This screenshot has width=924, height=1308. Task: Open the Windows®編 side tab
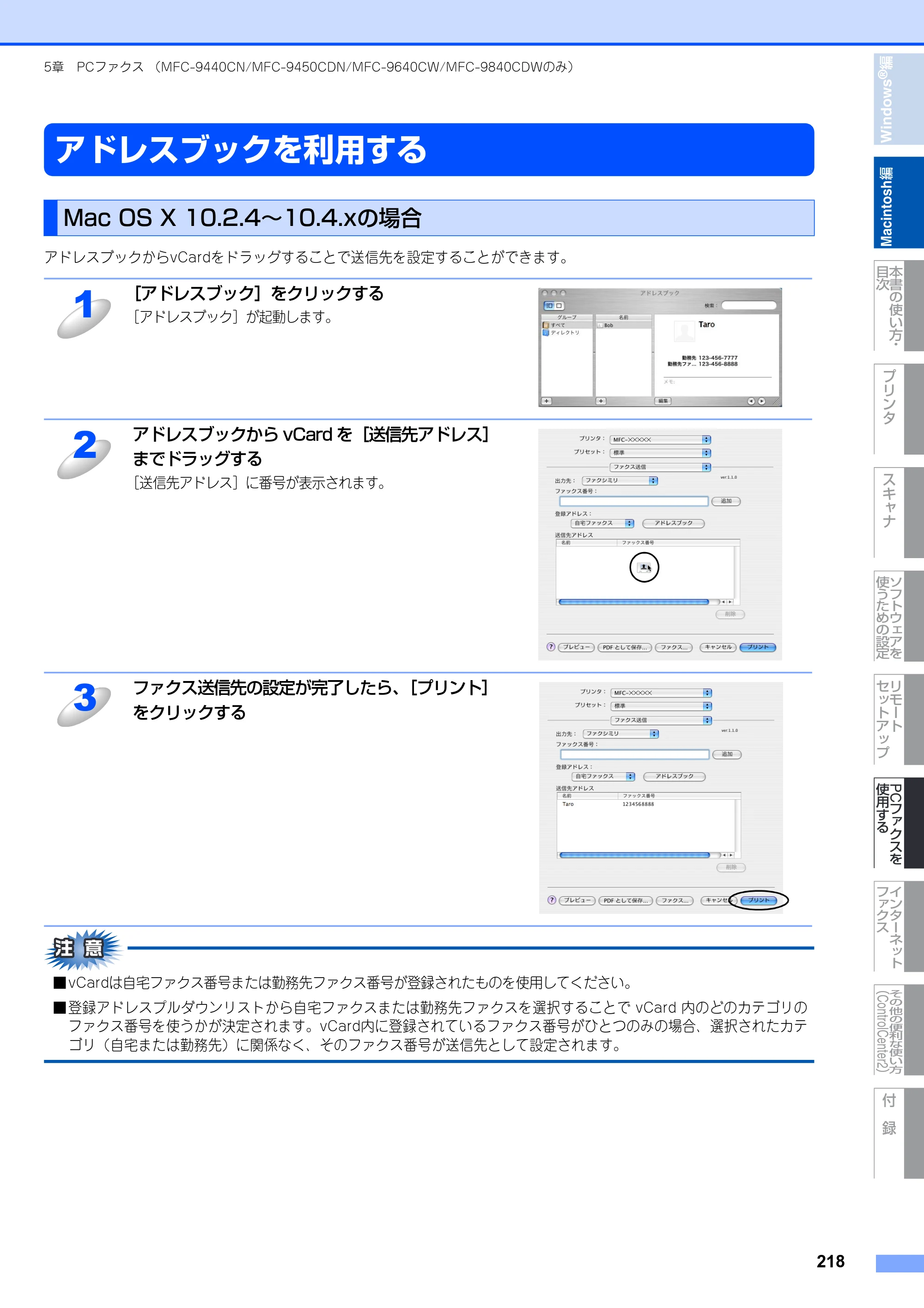coord(899,98)
